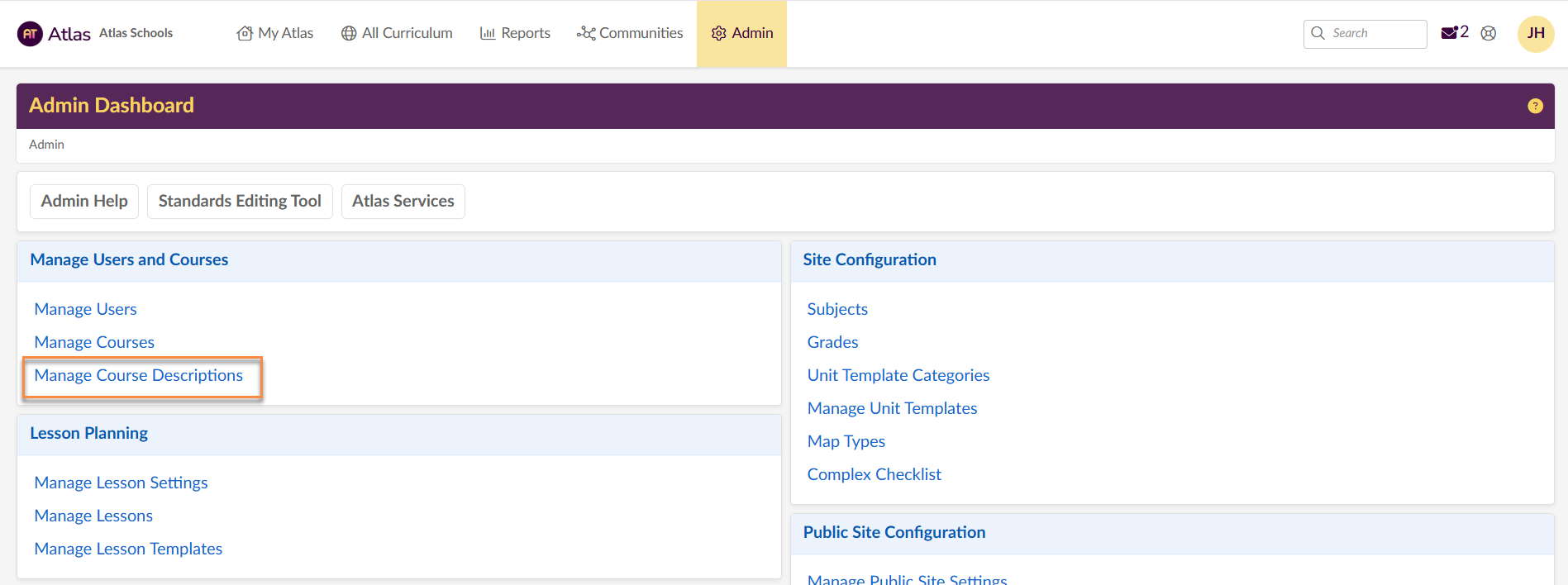Open the Communities menu

[630, 33]
